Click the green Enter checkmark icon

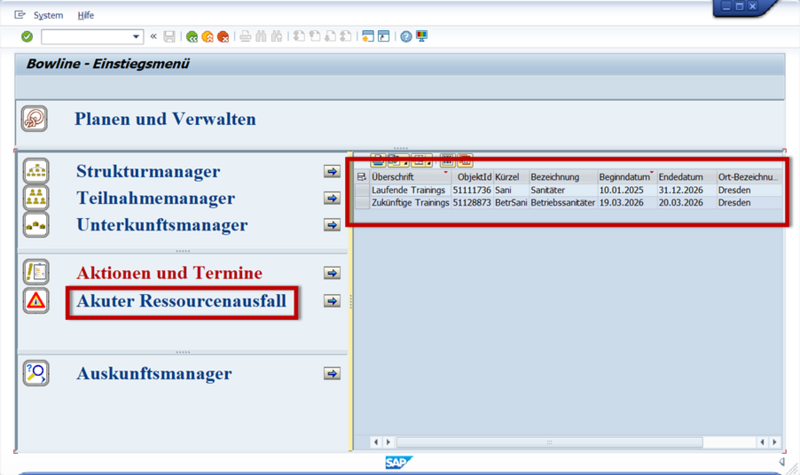(27, 37)
